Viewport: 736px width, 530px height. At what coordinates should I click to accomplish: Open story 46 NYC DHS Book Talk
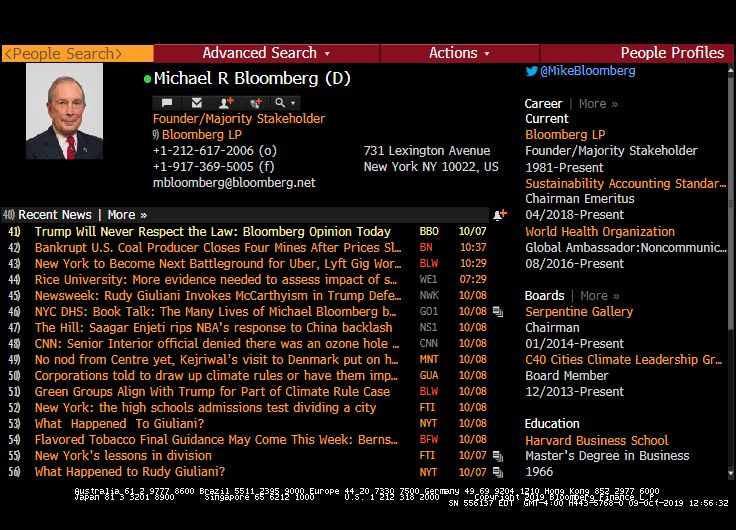(x=215, y=312)
